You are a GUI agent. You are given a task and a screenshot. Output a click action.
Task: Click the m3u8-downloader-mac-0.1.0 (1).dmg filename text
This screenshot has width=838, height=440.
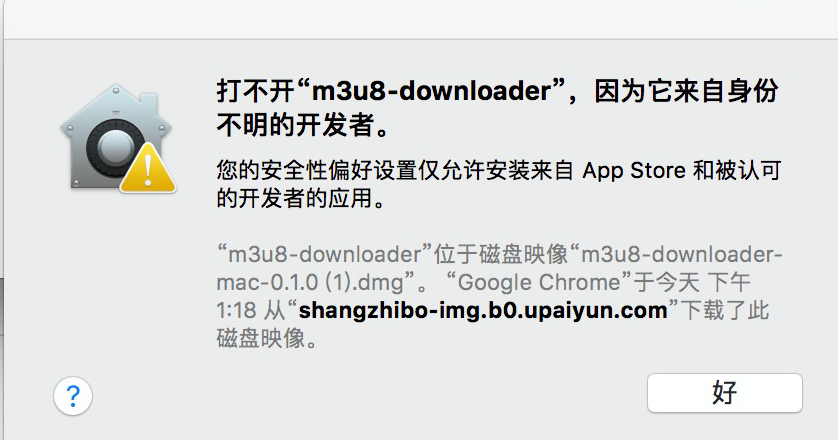499,268
